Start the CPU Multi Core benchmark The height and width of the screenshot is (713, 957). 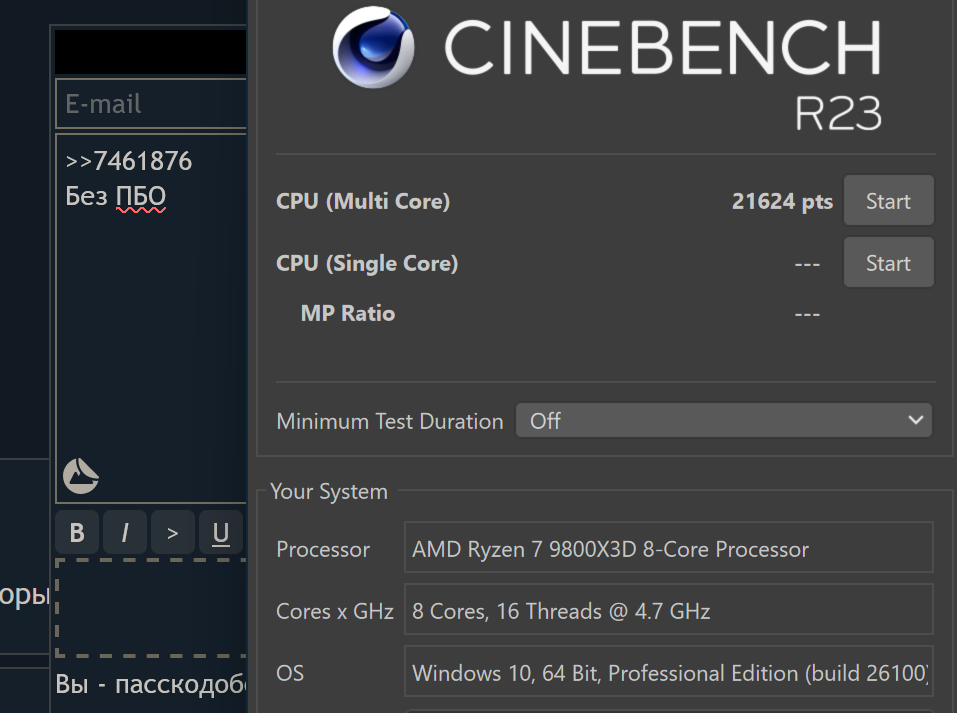888,201
